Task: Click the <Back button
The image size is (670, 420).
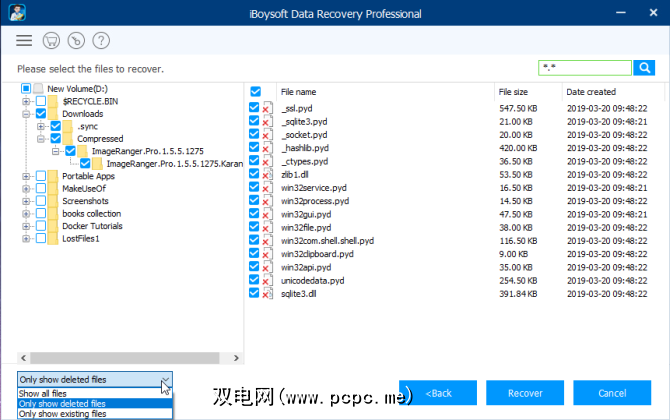Action: point(438,393)
